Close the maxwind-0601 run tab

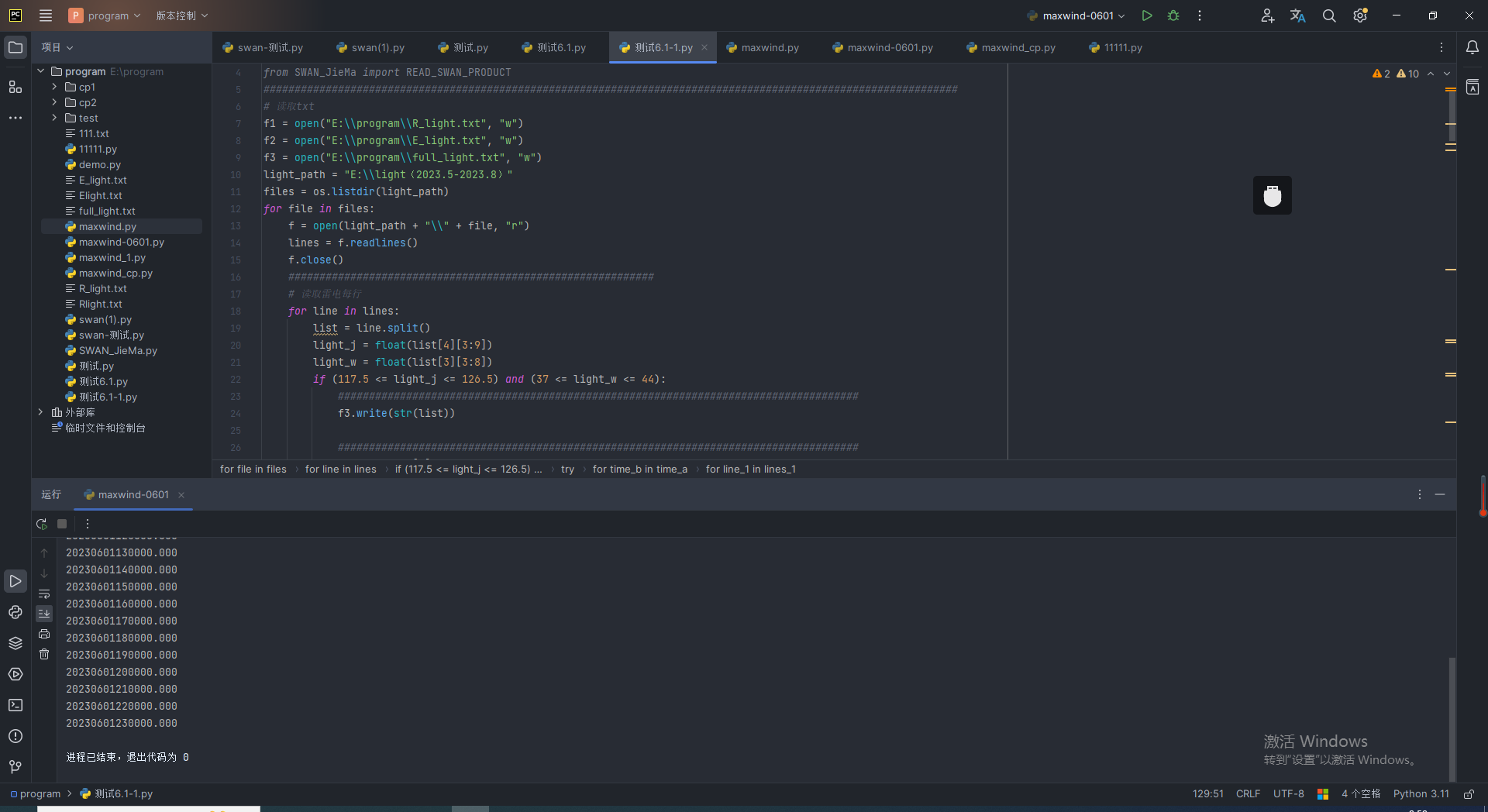click(x=181, y=495)
